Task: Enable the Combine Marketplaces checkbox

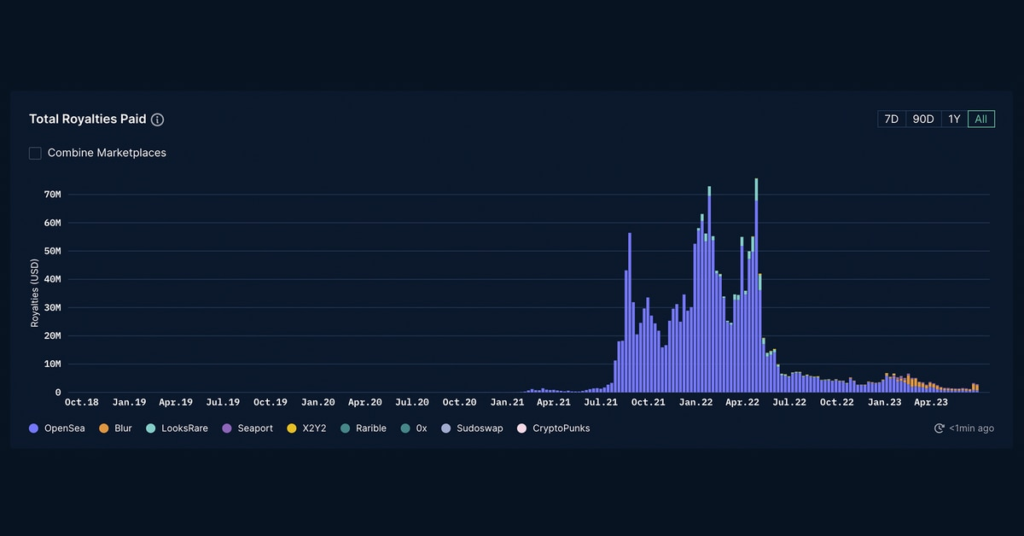Action: click(35, 153)
